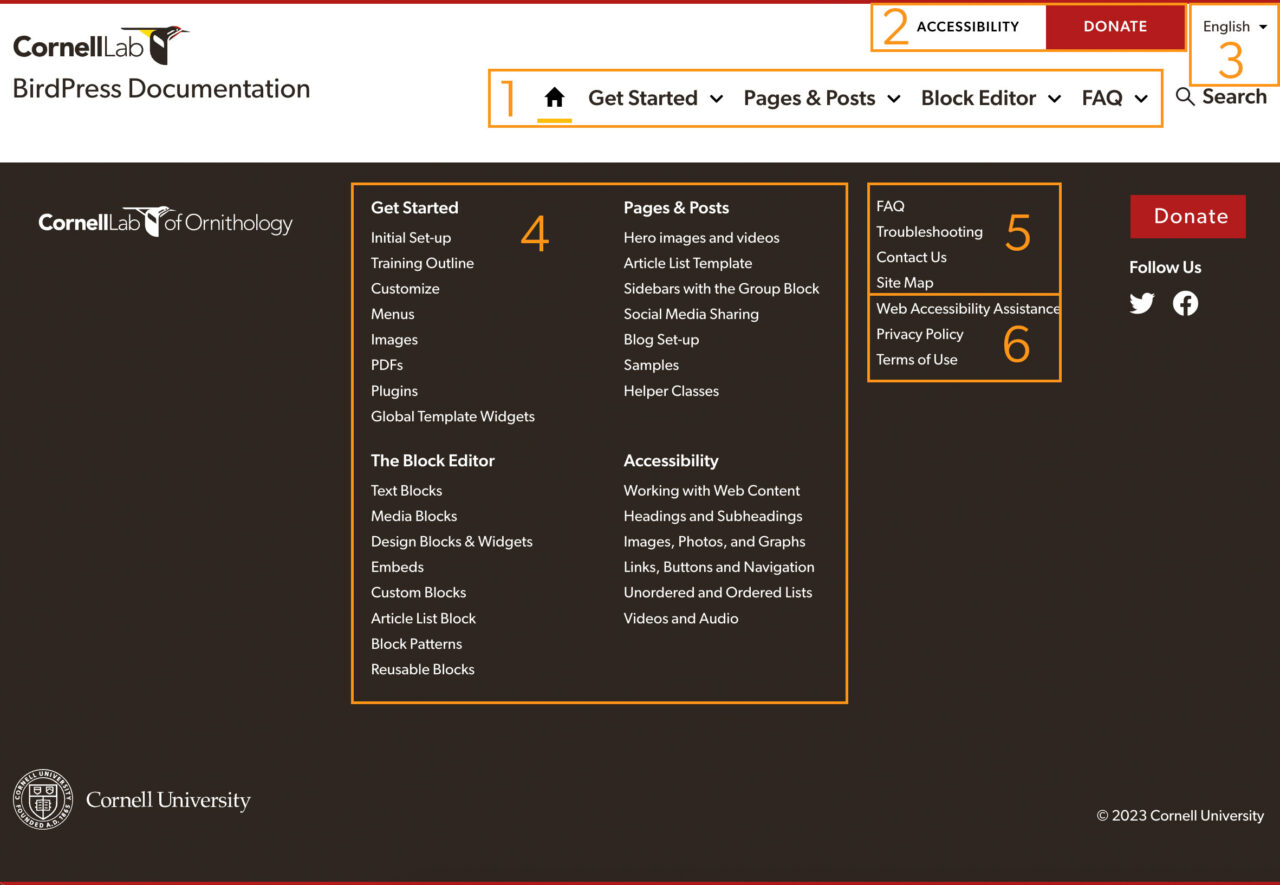The height and width of the screenshot is (885, 1280).
Task: Open the Twitter social link
Action: tap(1142, 303)
